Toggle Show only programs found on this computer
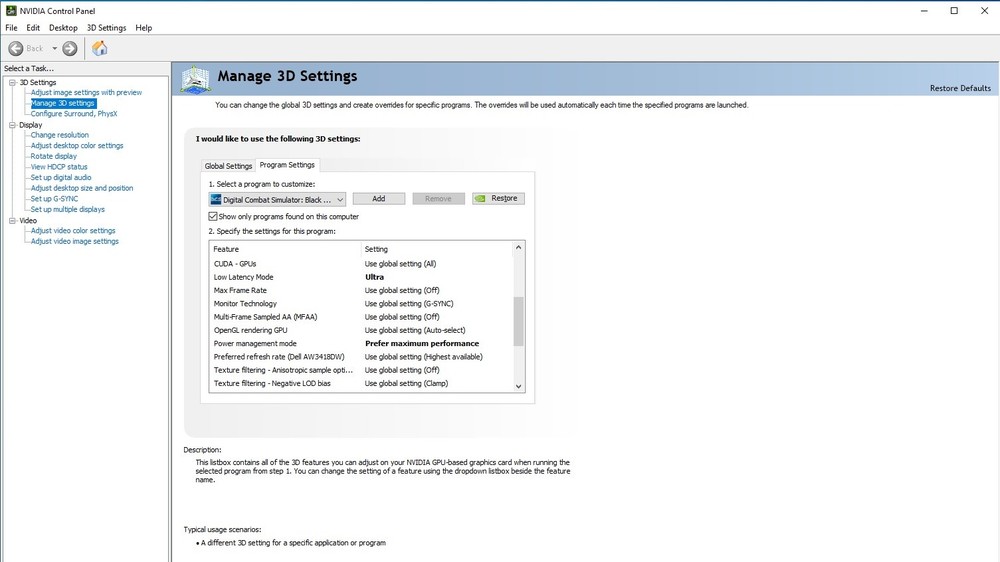The width and height of the screenshot is (1000, 562). tap(213, 216)
